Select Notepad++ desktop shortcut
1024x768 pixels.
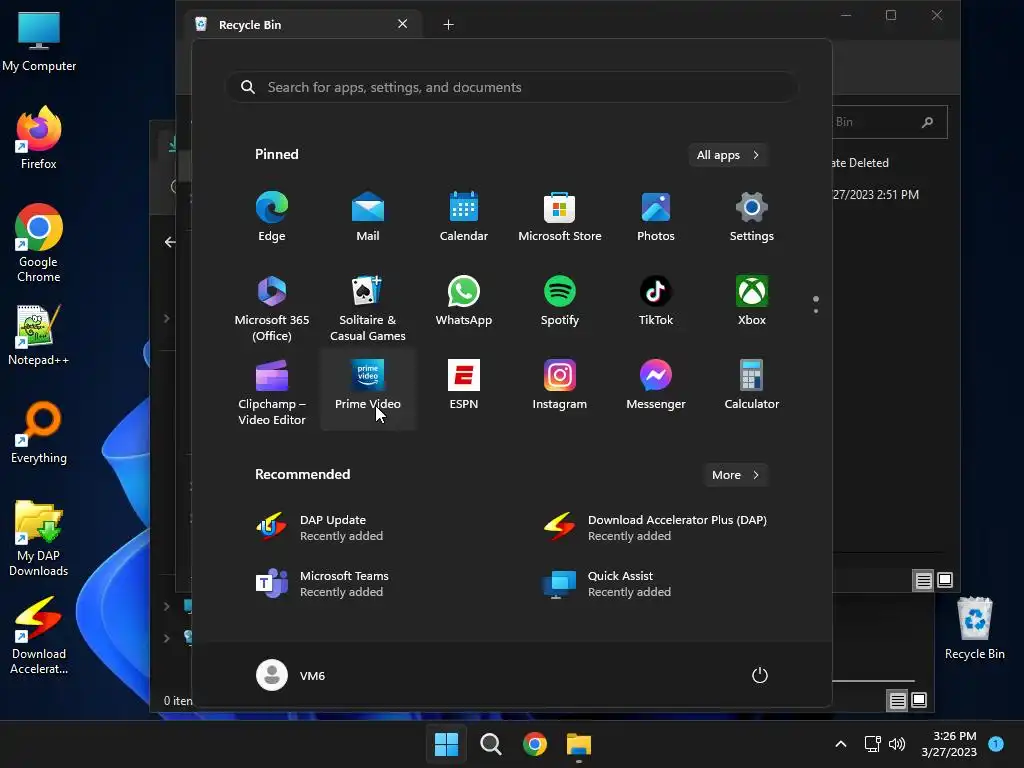39,335
